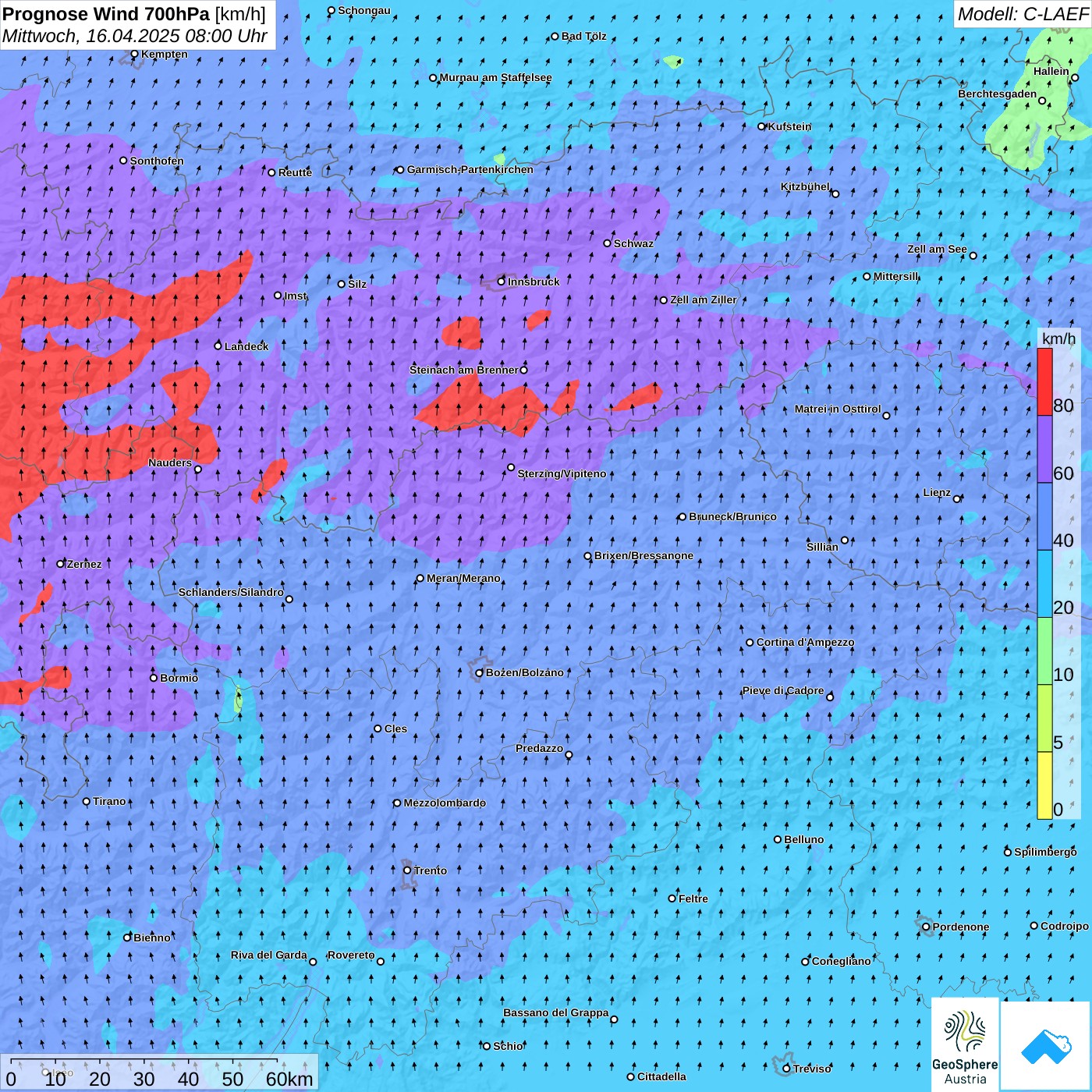This screenshot has height=1092, width=1092.
Task: Click the Landeck label
Action: pyautogui.click(x=246, y=346)
